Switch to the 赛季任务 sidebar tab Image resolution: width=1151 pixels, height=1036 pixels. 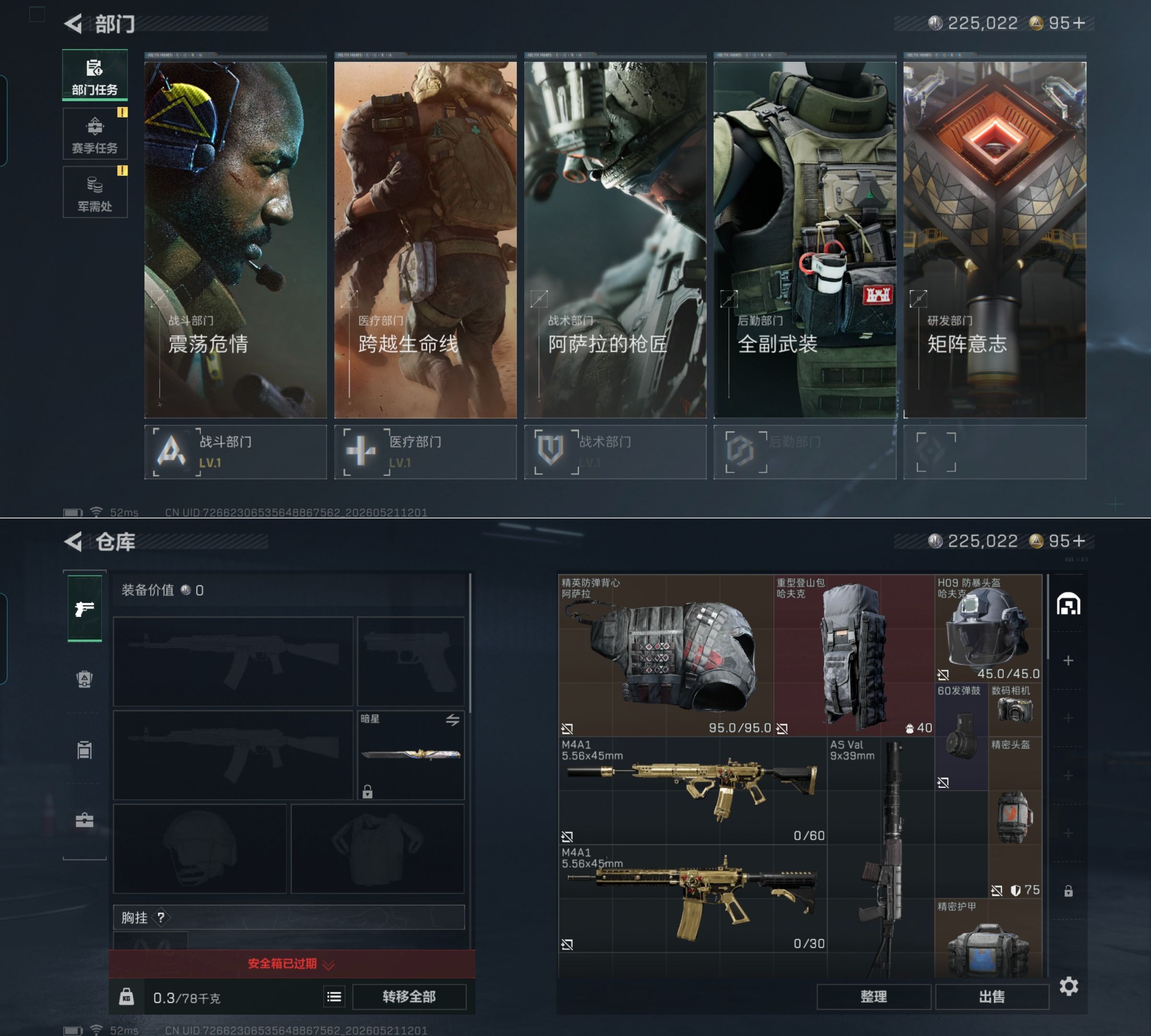click(x=94, y=134)
